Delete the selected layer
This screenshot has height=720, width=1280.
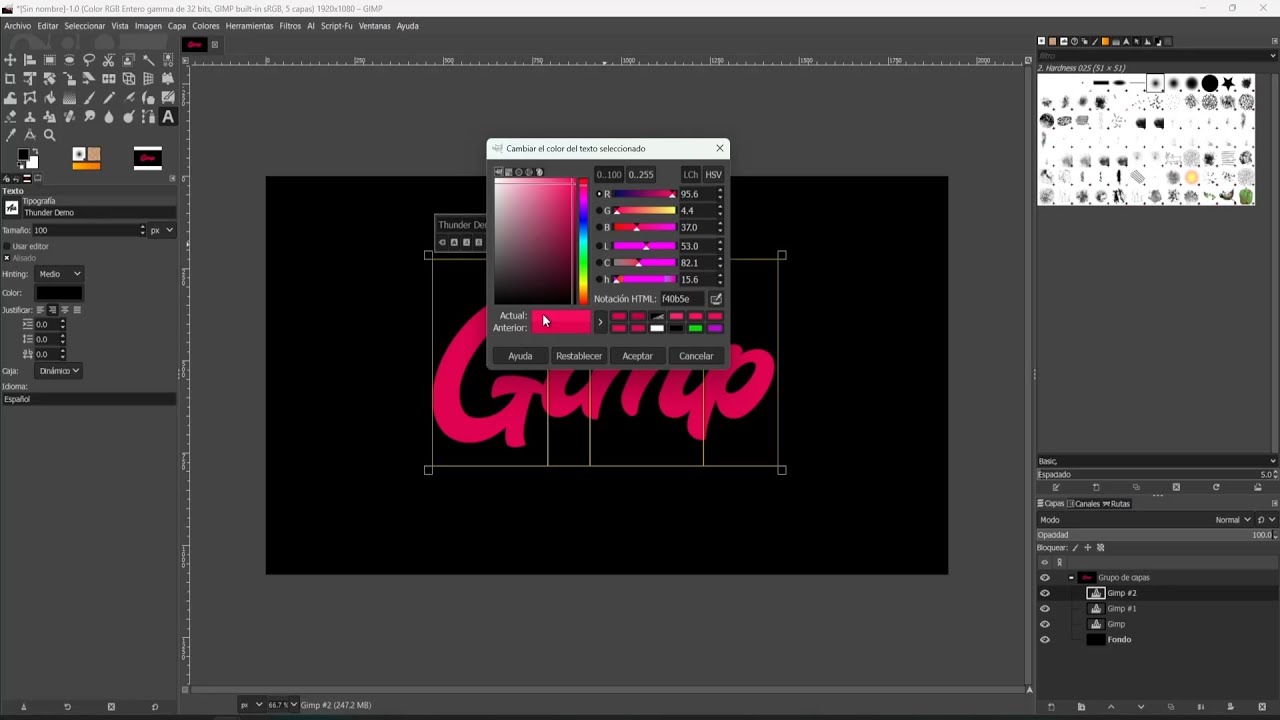click(1262, 707)
